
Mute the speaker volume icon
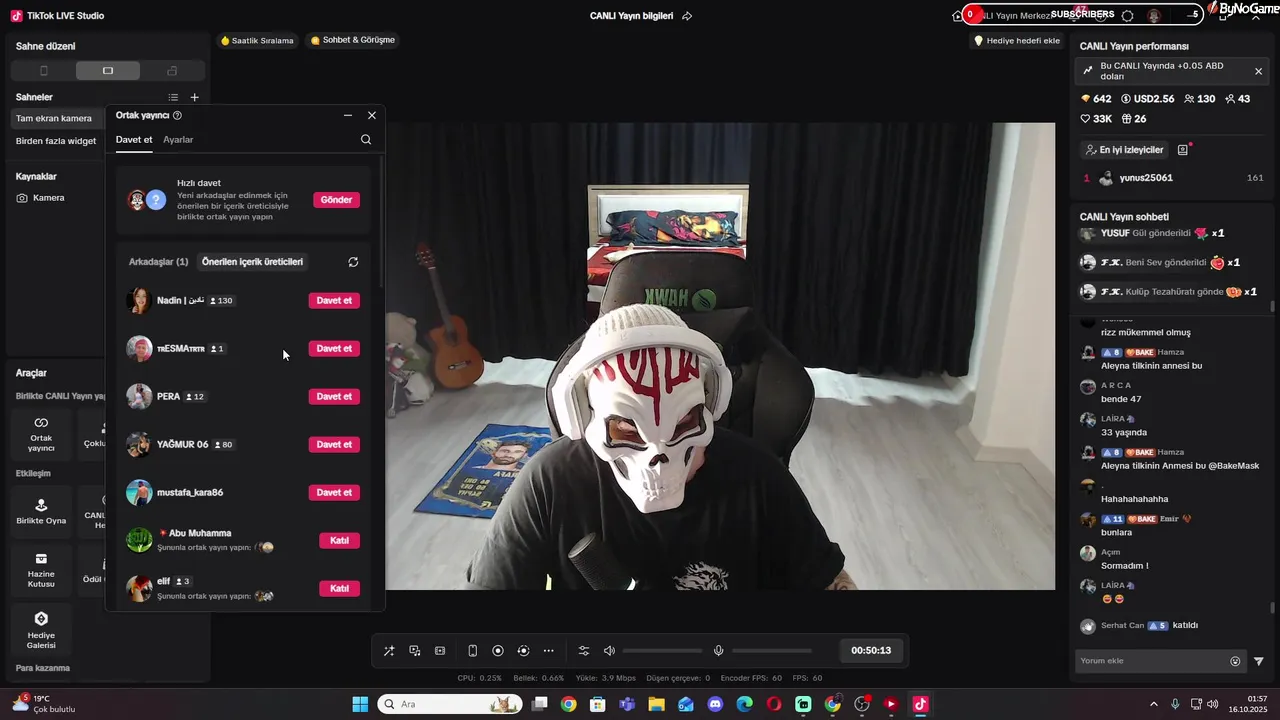tap(610, 651)
